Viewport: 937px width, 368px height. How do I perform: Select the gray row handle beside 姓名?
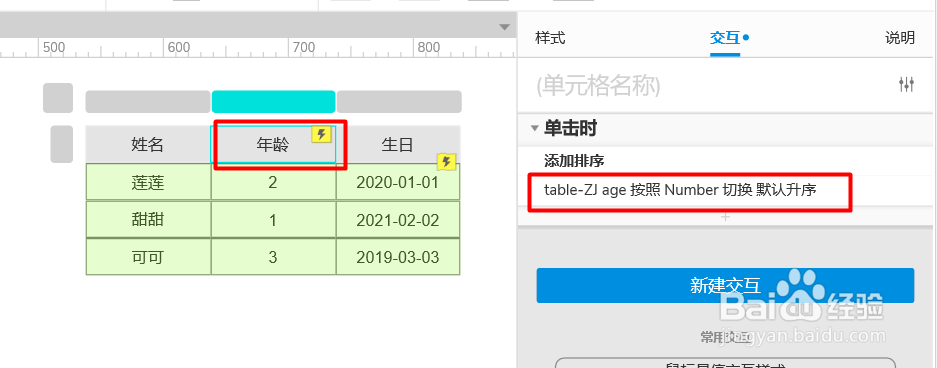62,144
